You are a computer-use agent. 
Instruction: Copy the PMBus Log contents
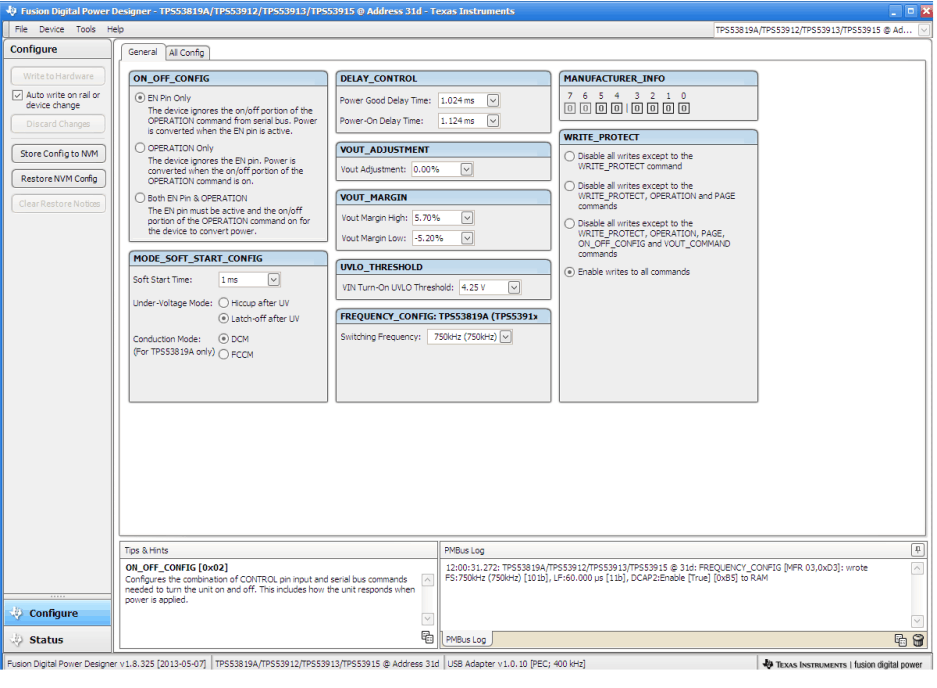900,640
